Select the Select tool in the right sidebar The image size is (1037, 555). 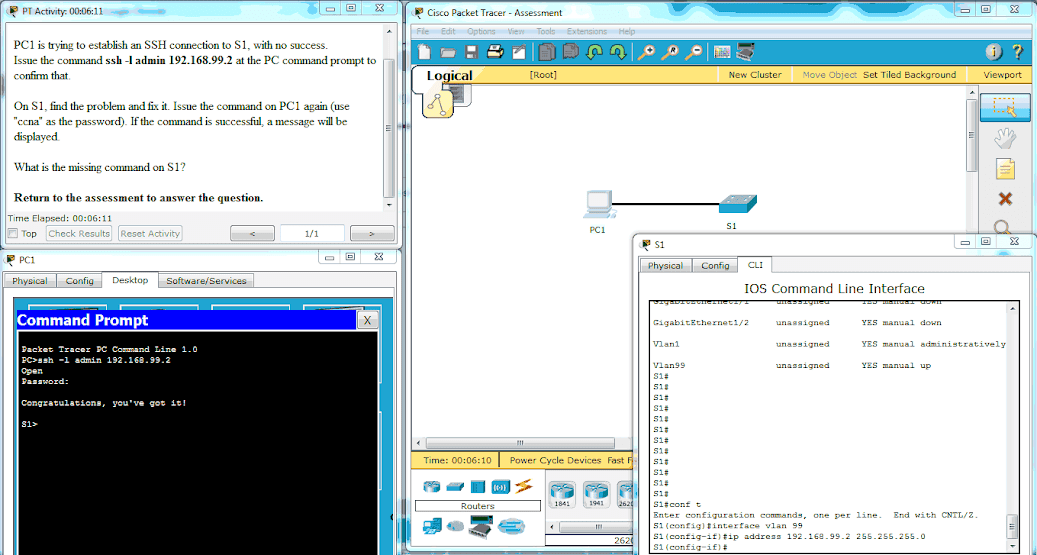click(1005, 107)
